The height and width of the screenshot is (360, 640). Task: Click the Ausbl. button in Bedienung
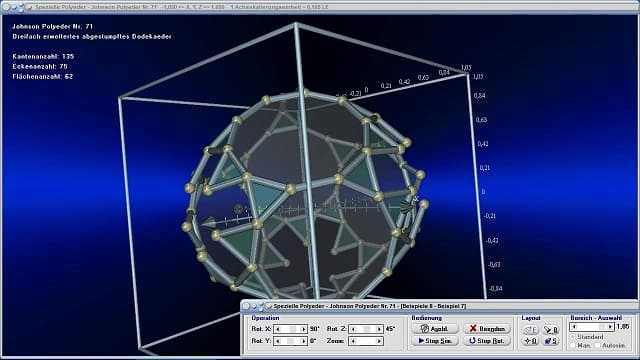tap(435, 329)
